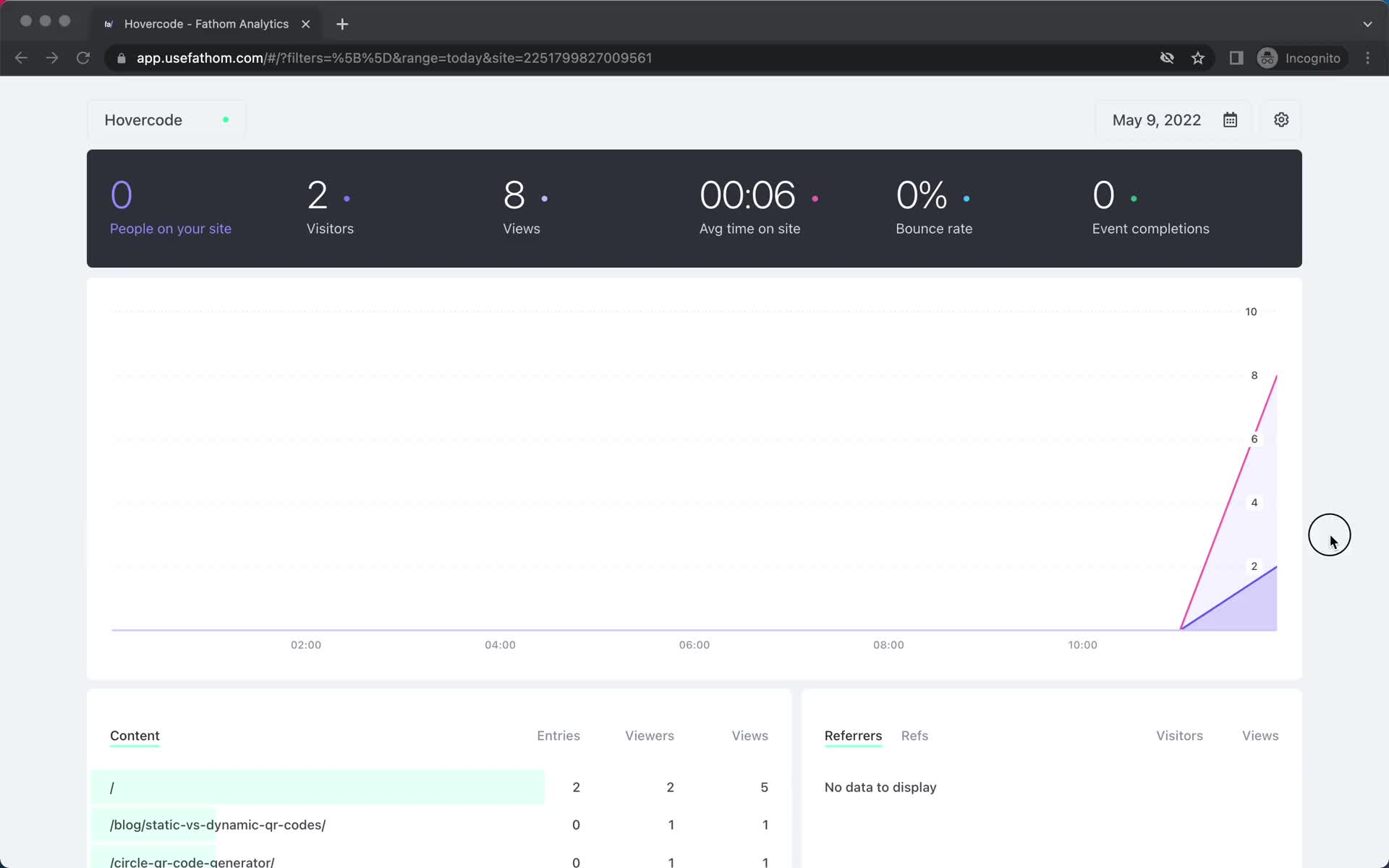
Task: Filter by the / page row
Action: [x=439, y=787]
